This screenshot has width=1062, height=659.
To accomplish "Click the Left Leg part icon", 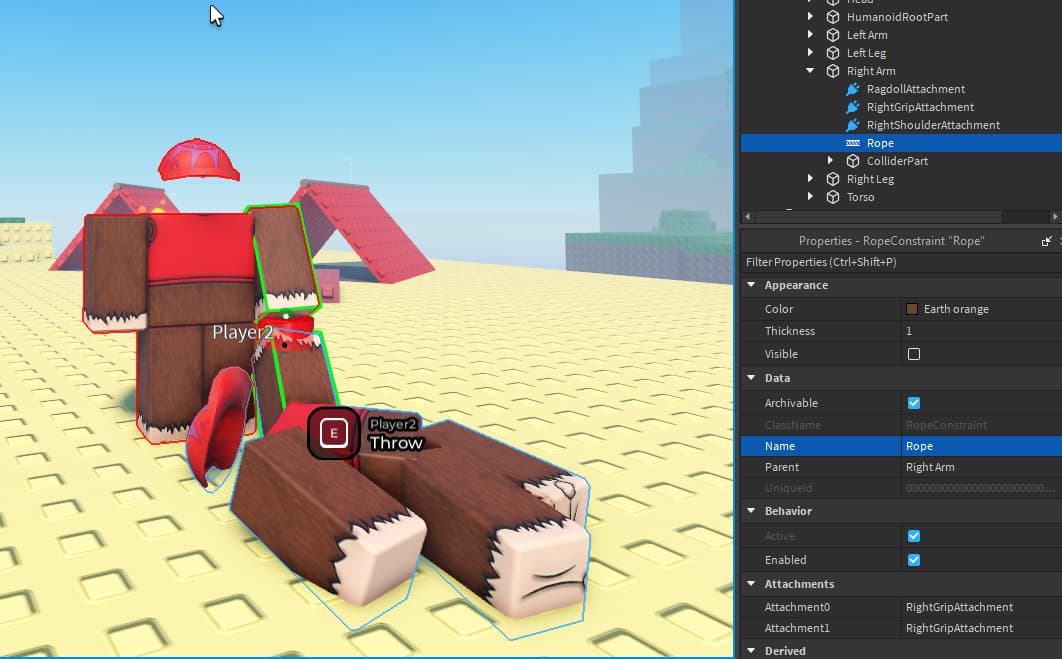I will [x=833, y=53].
